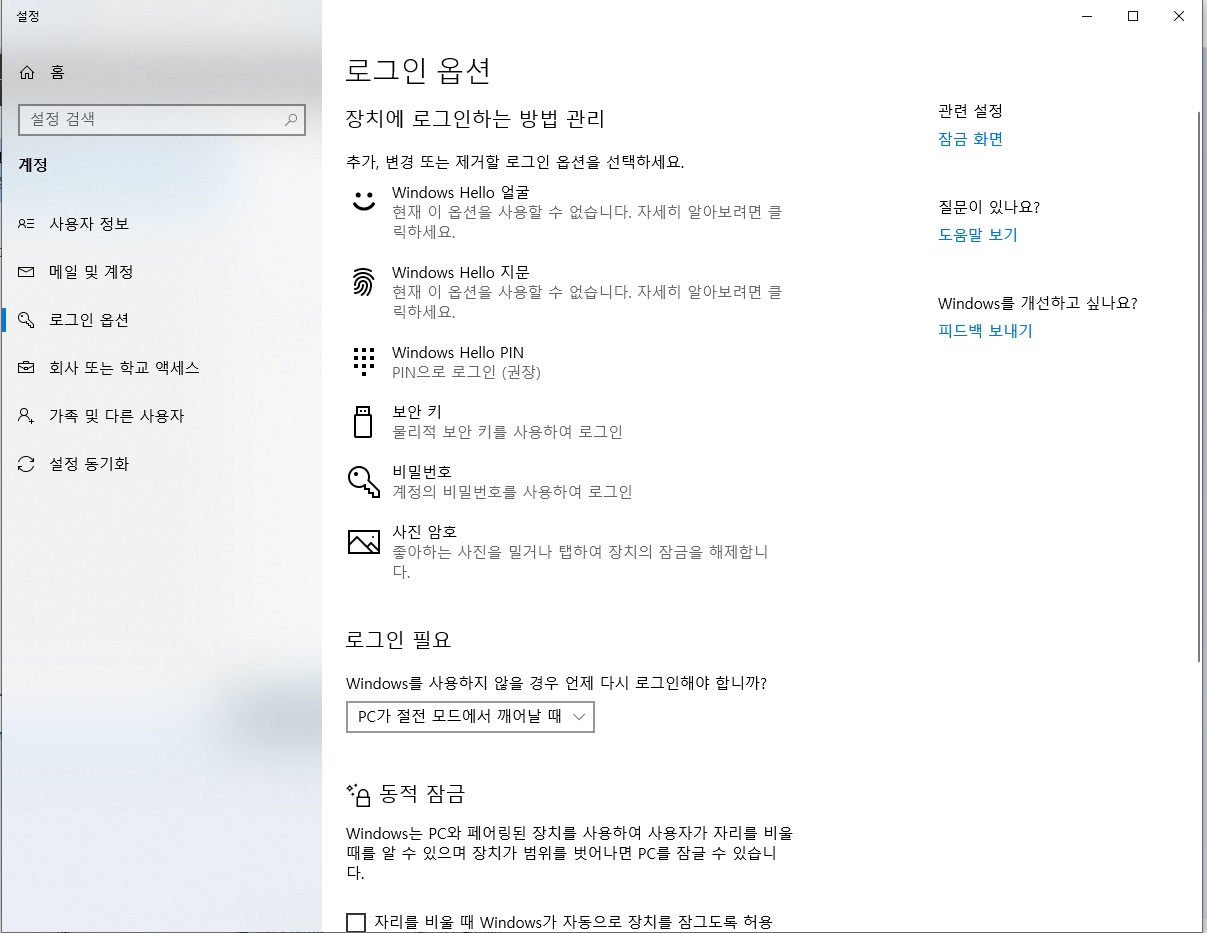Click the 로그인 옵션 key icon in sidebar
Viewport: 1207px width, 933px height.
[27, 320]
